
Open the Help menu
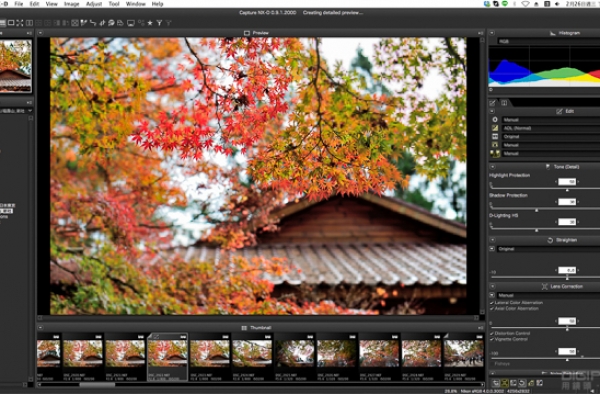158,4
